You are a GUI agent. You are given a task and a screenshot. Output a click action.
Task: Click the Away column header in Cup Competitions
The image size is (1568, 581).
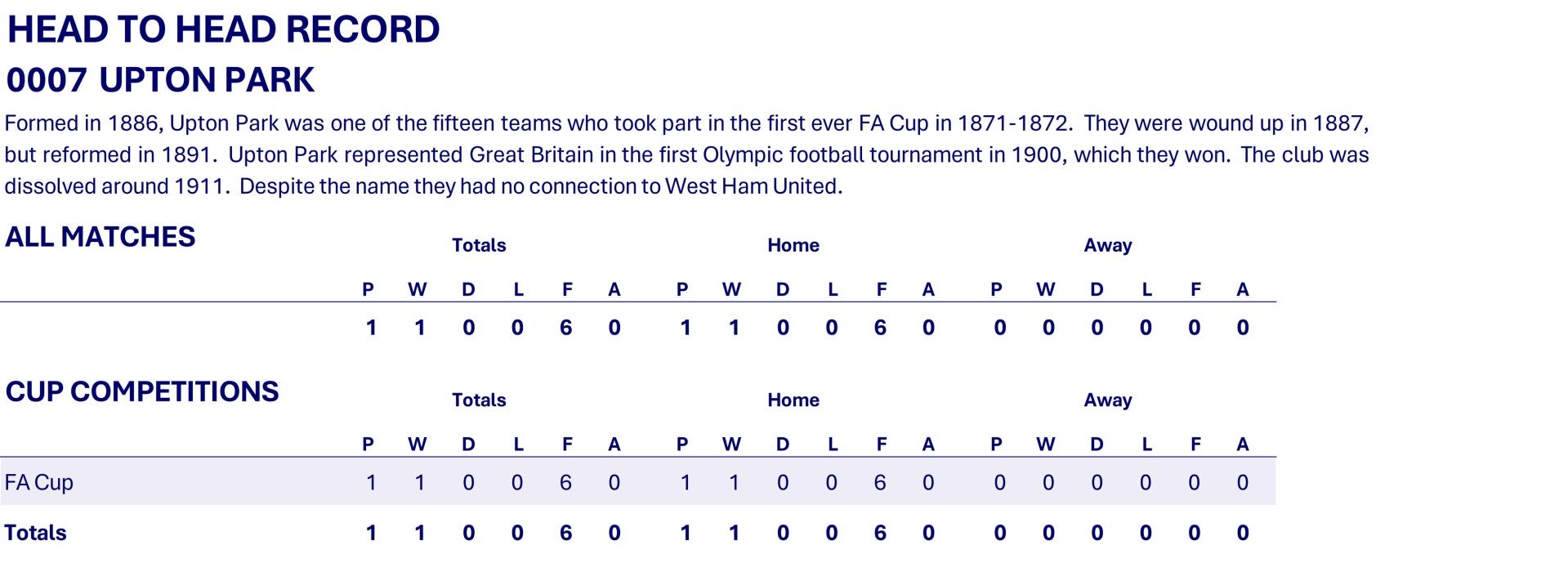tap(1107, 400)
